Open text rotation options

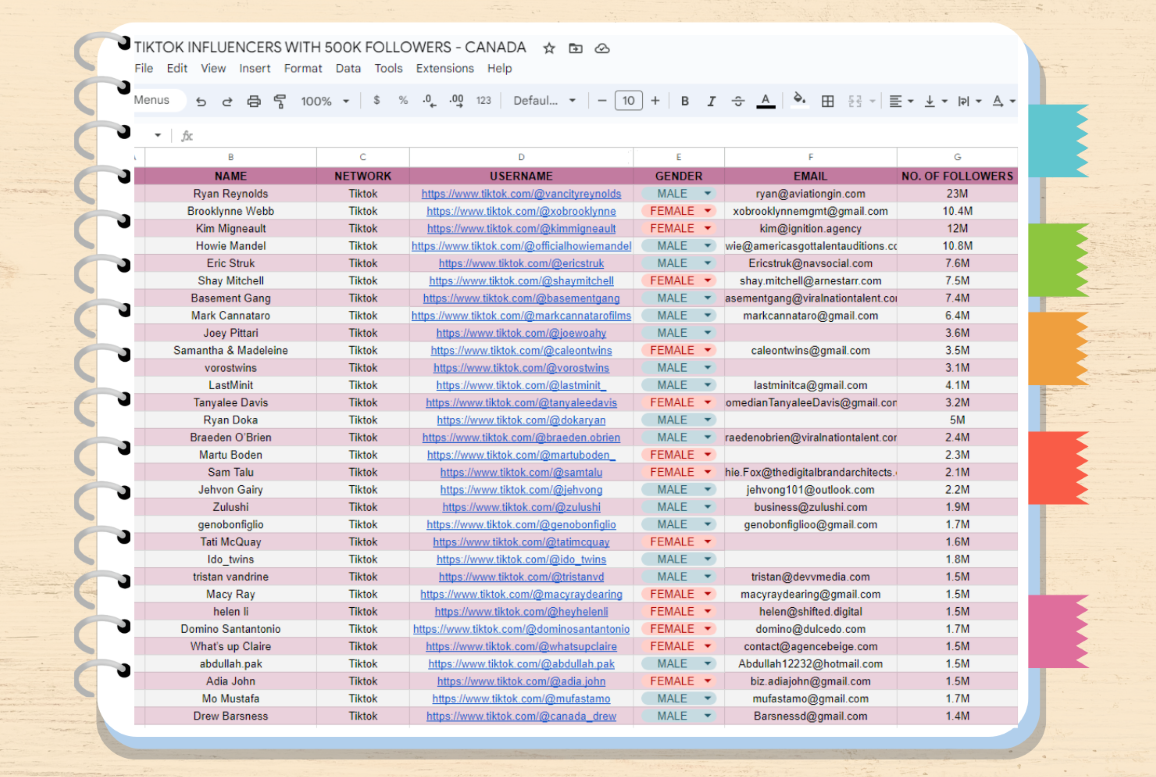tap(1003, 101)
